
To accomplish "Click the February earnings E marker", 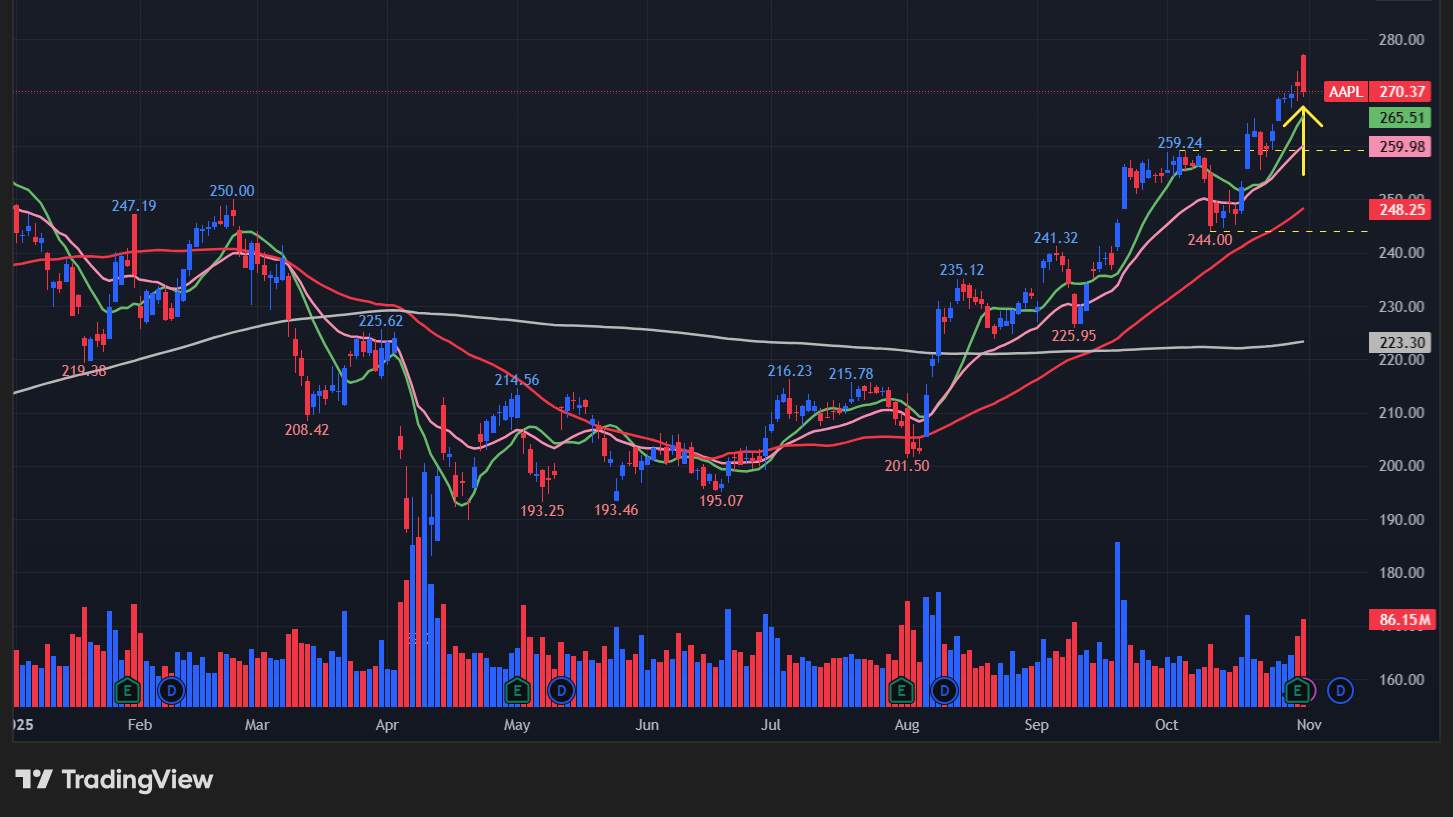I will point(127,690).
